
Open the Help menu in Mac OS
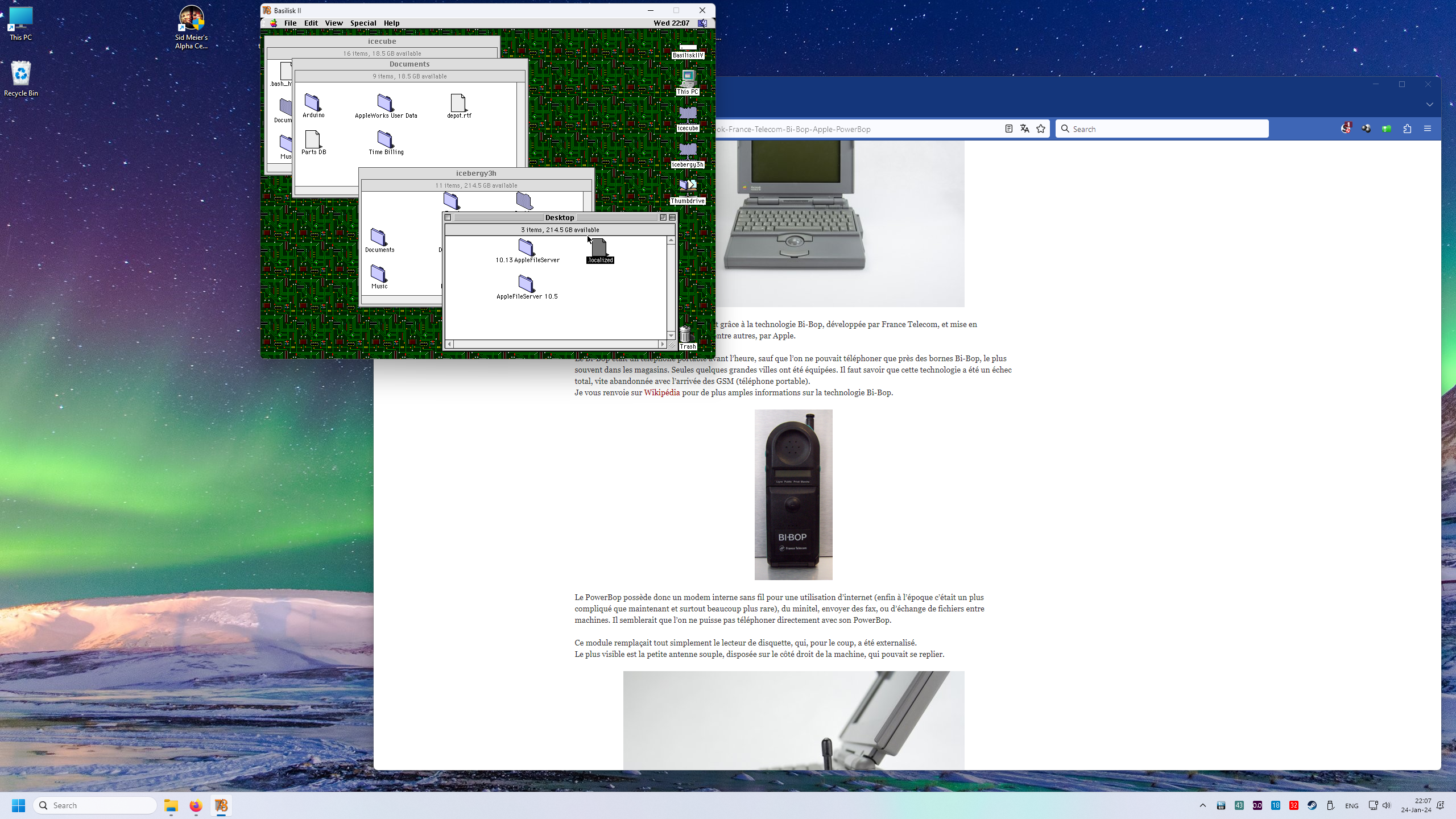(x=391, y=23)
